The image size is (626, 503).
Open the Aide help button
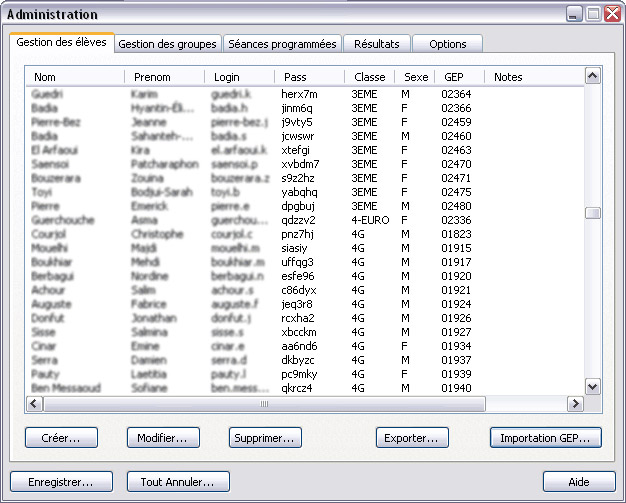[x=579, y=481]
